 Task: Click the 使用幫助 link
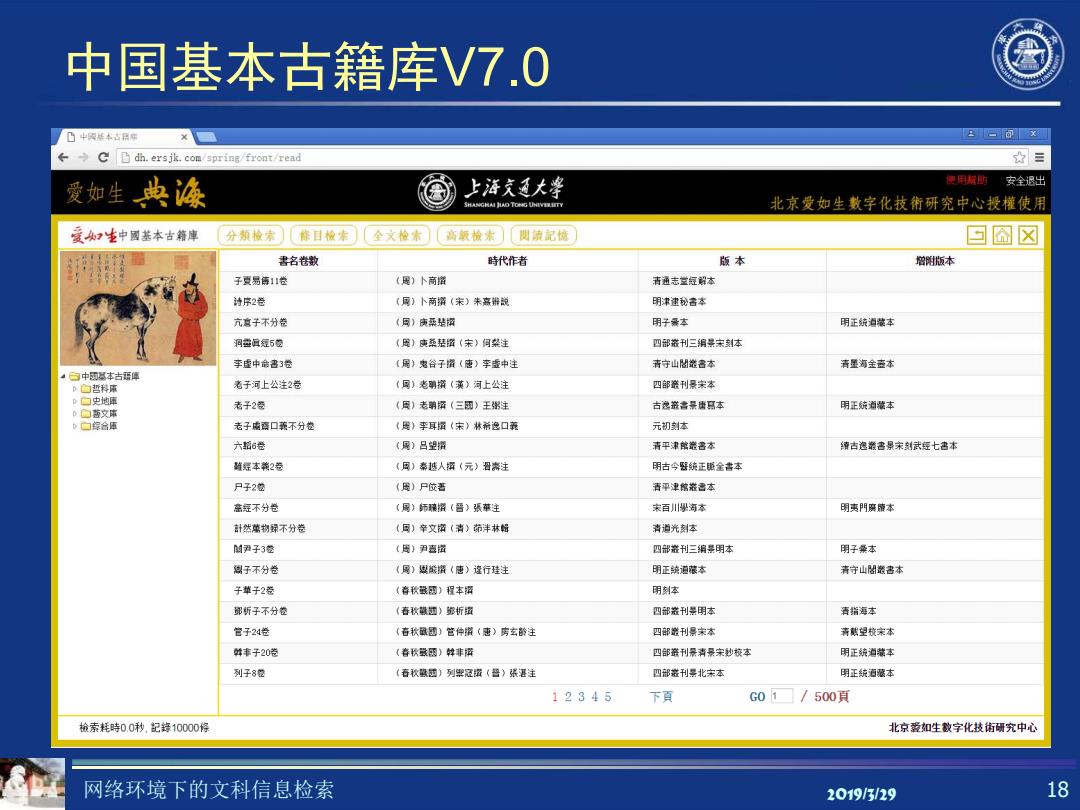click(x=966, y=180)
